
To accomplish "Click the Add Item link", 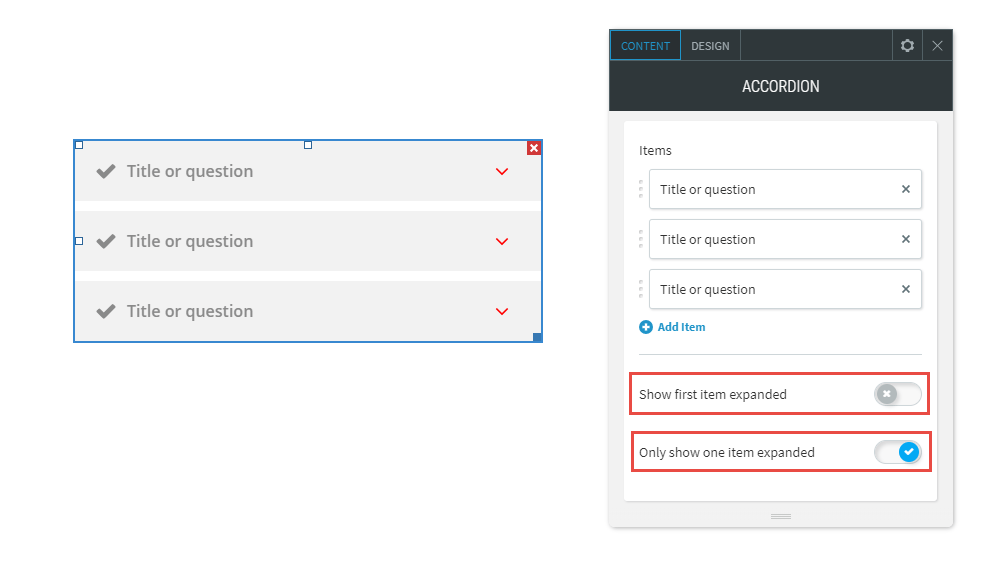I will 681,327.
